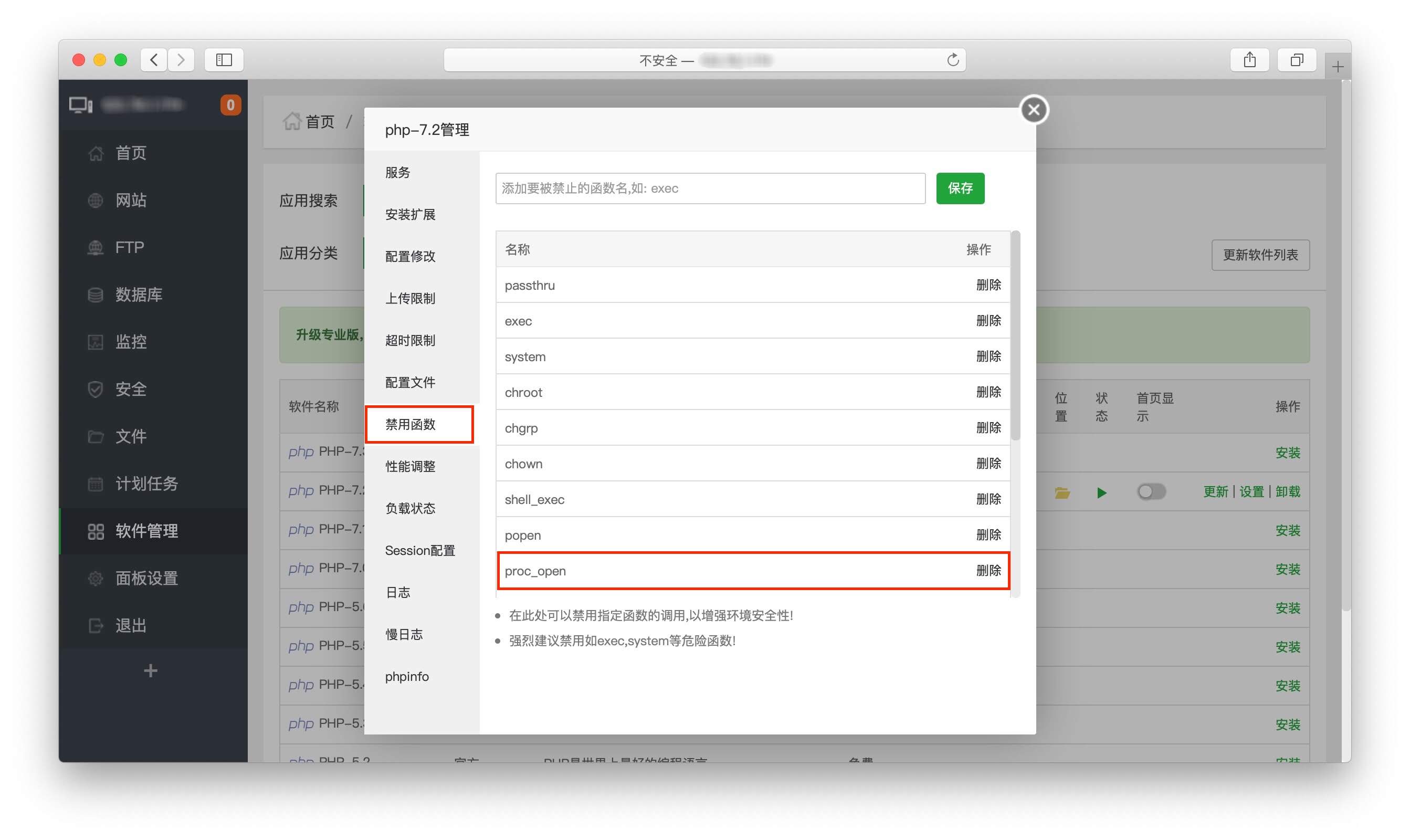Viewport: 1410px width, 840px height.
Task: Open the 性能调整 tab
Action: 410,466
